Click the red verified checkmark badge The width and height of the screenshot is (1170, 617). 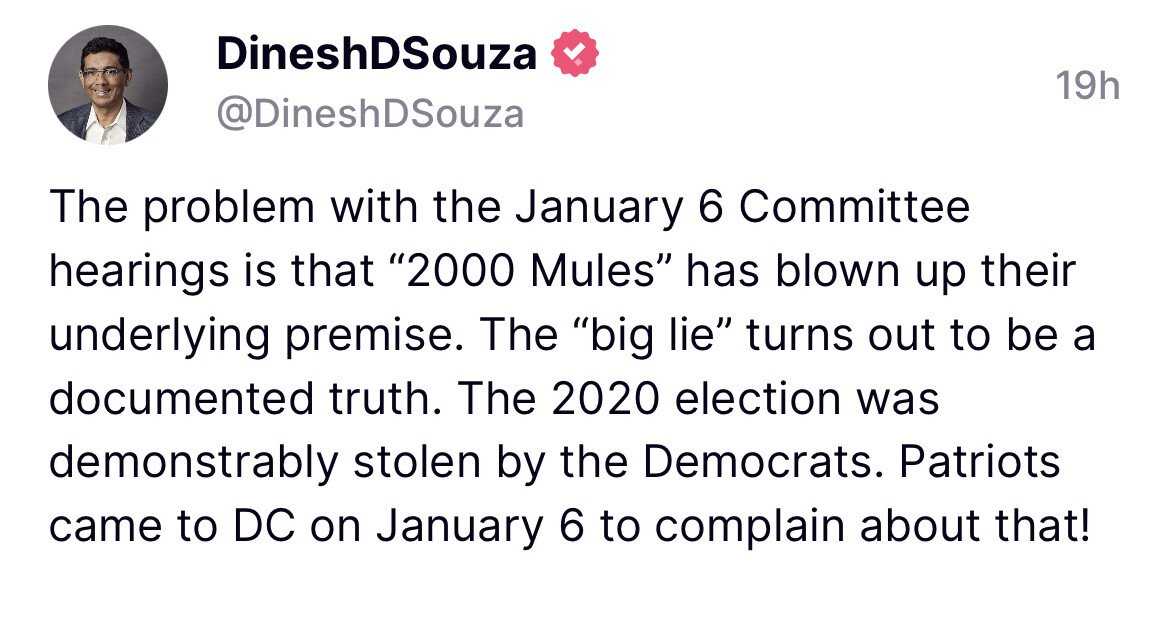click(x=575, y=52)
